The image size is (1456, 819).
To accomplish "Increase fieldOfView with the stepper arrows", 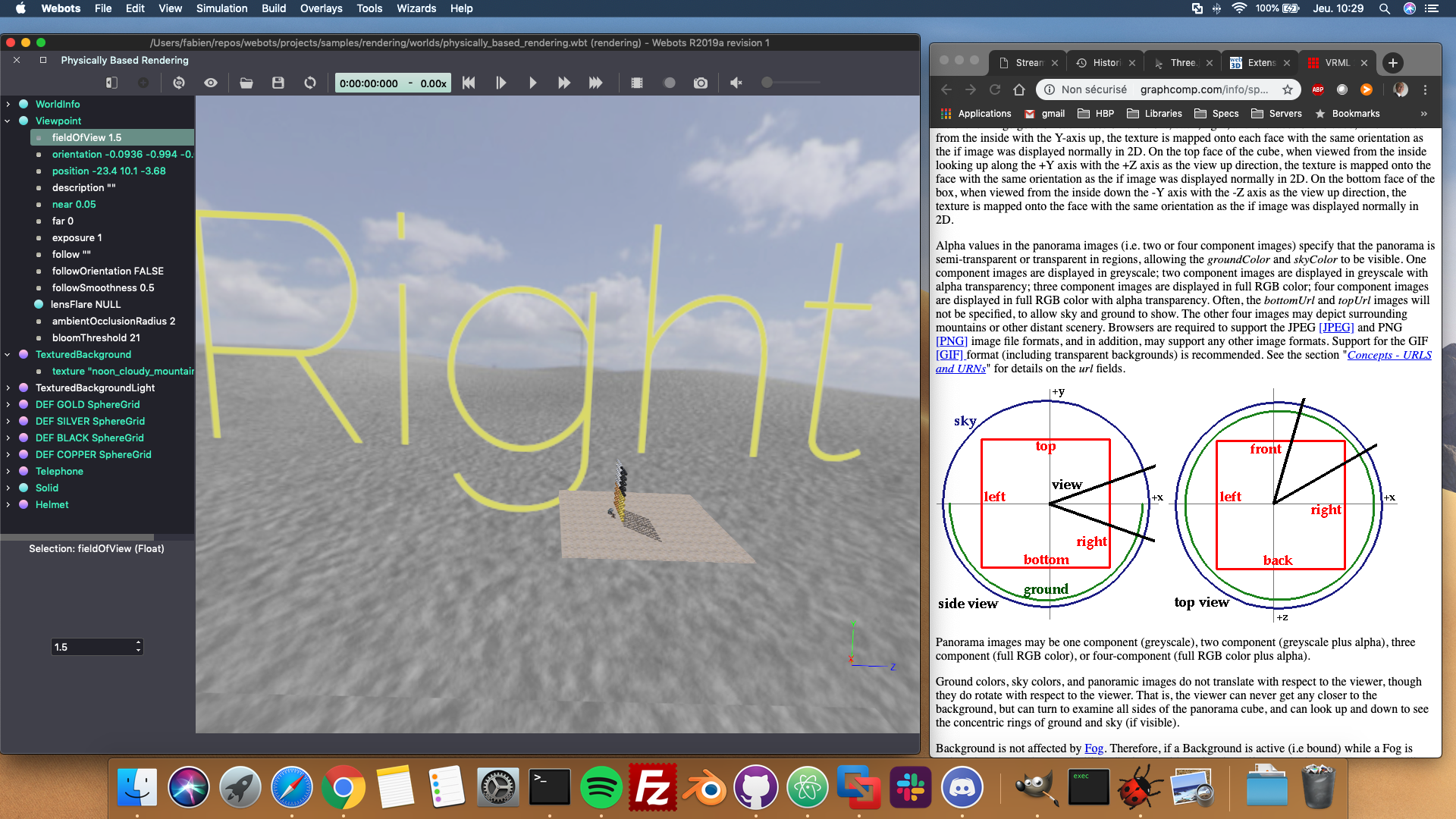I will pos(137,643).
